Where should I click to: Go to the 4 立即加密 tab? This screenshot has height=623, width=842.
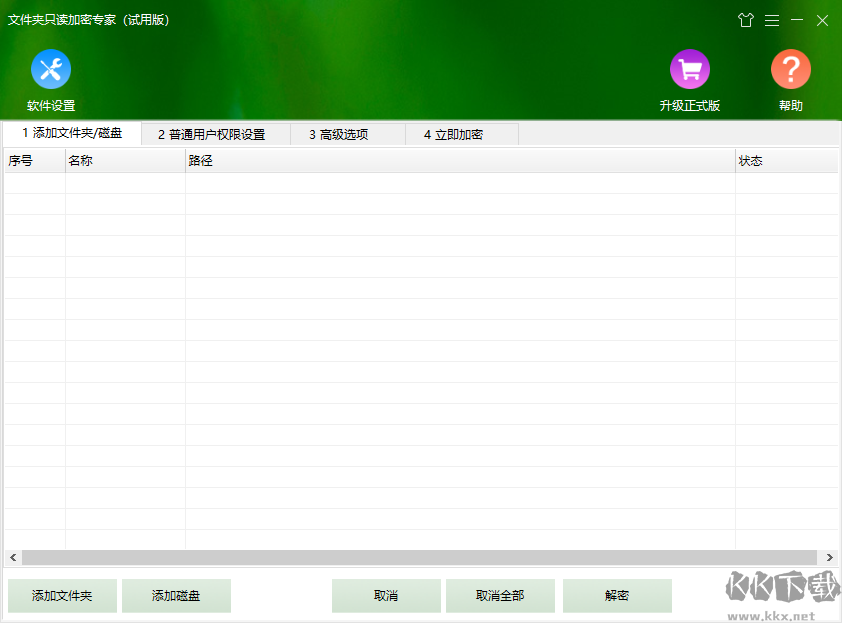coord(462,134)
